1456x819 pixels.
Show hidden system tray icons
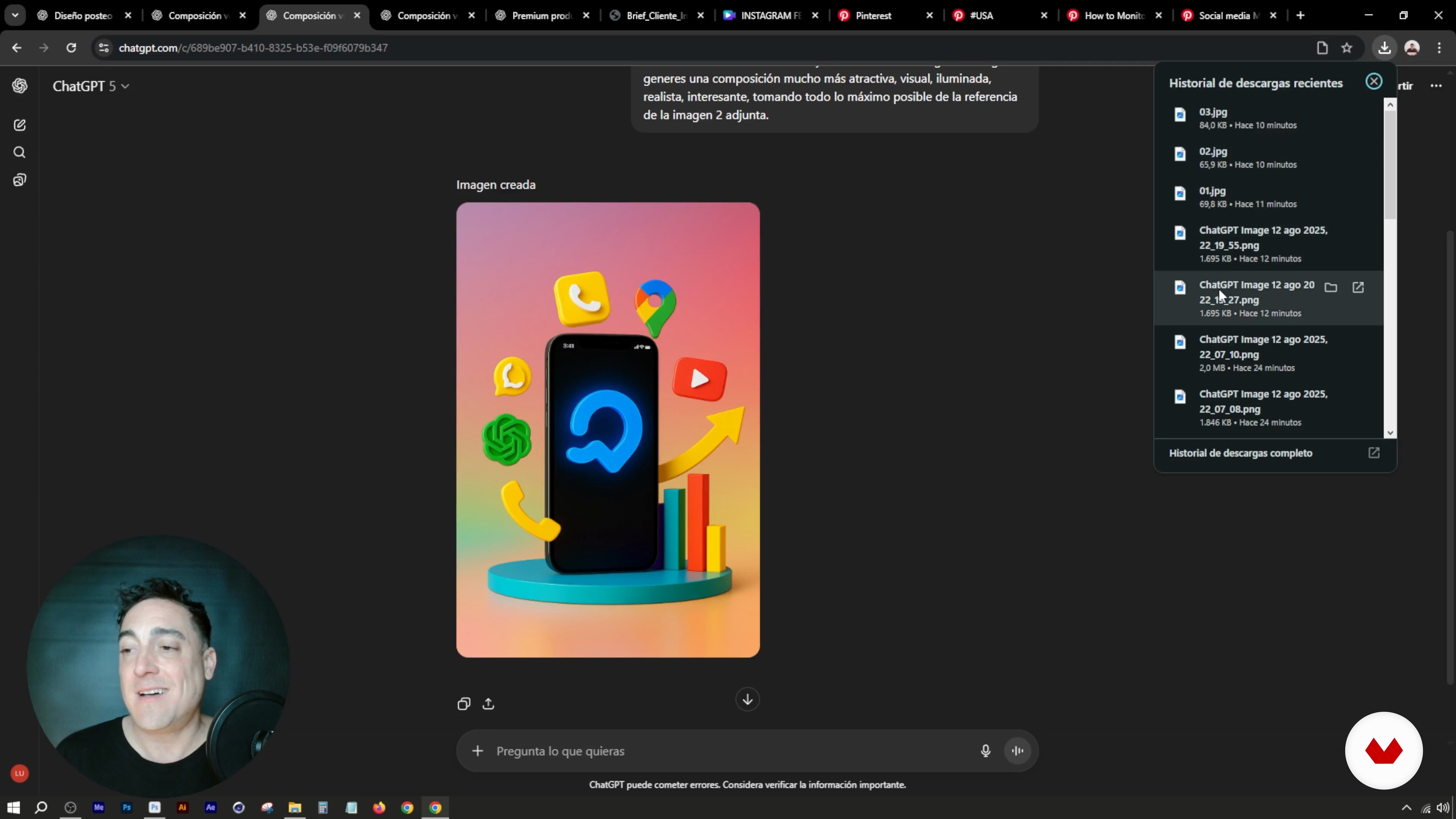point(1407,808)
